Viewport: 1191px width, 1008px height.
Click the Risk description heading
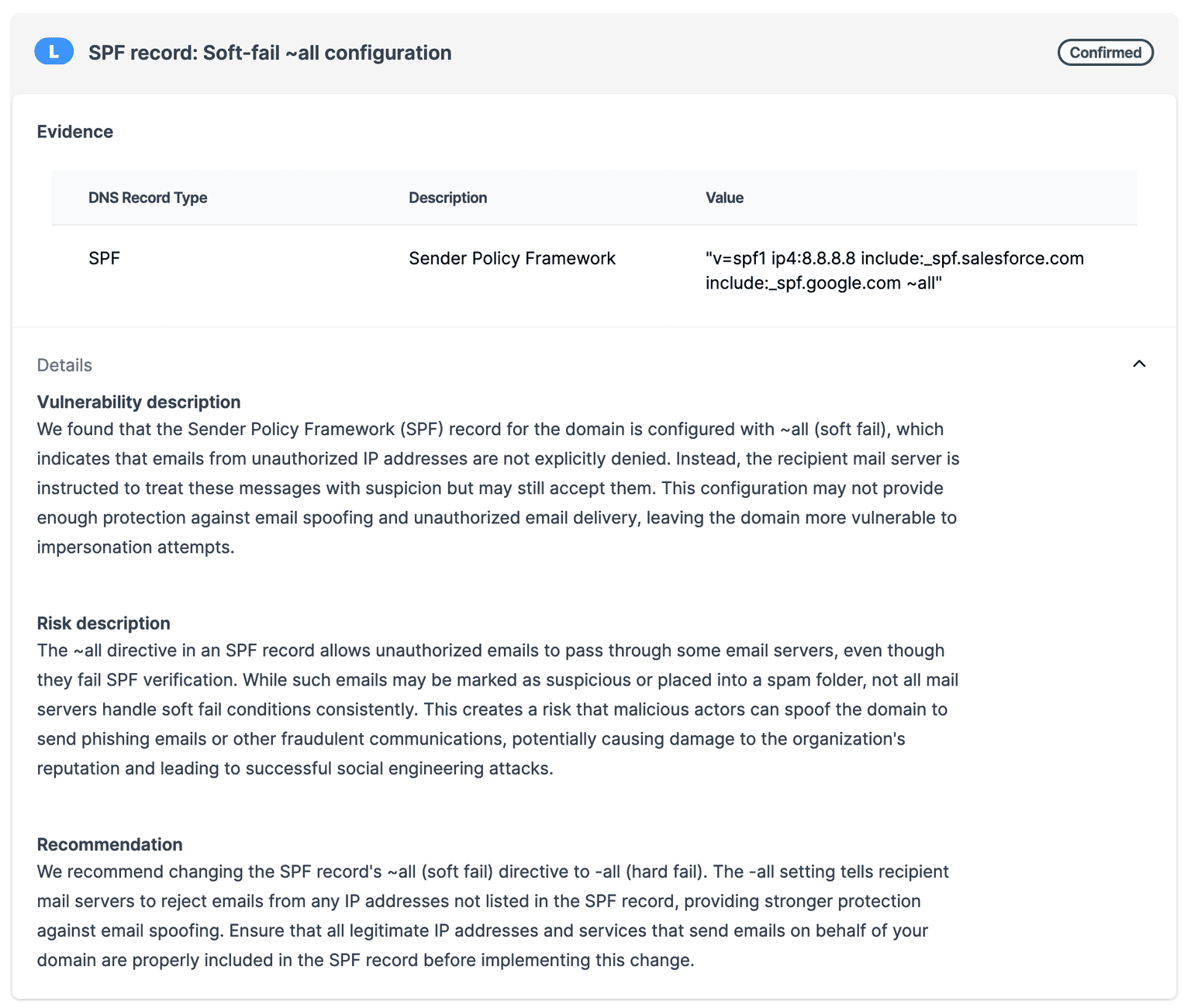pos(103,623)
